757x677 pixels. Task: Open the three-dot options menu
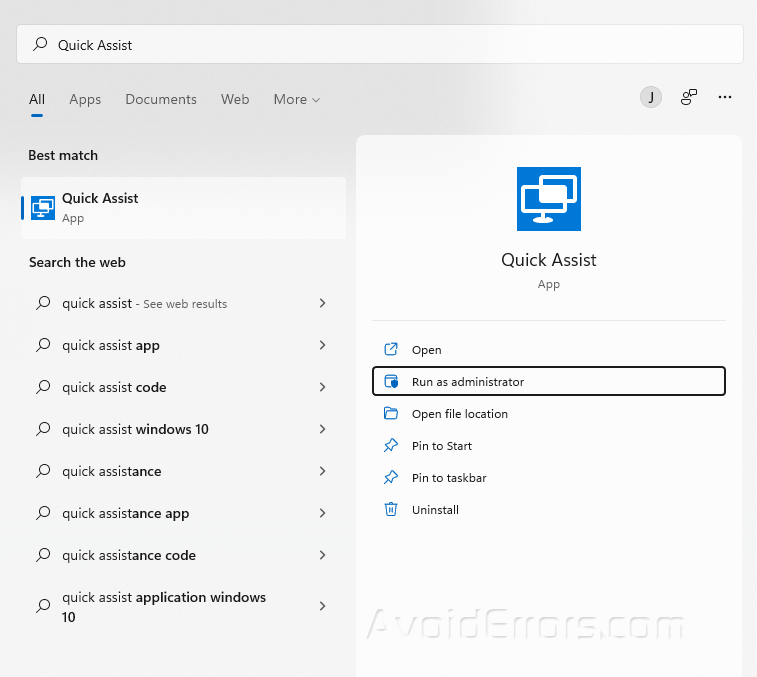click(725, 97)
